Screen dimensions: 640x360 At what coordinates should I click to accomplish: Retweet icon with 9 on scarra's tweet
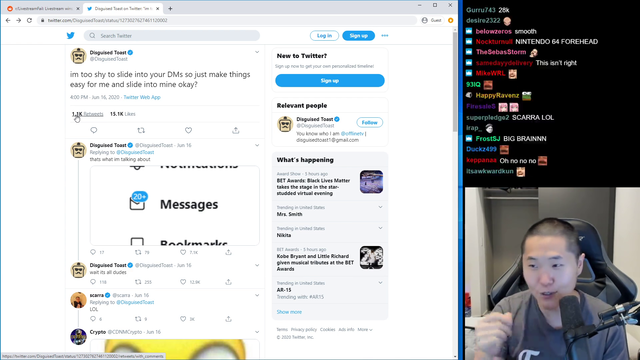pyautogui.click(x=138, y=319)
